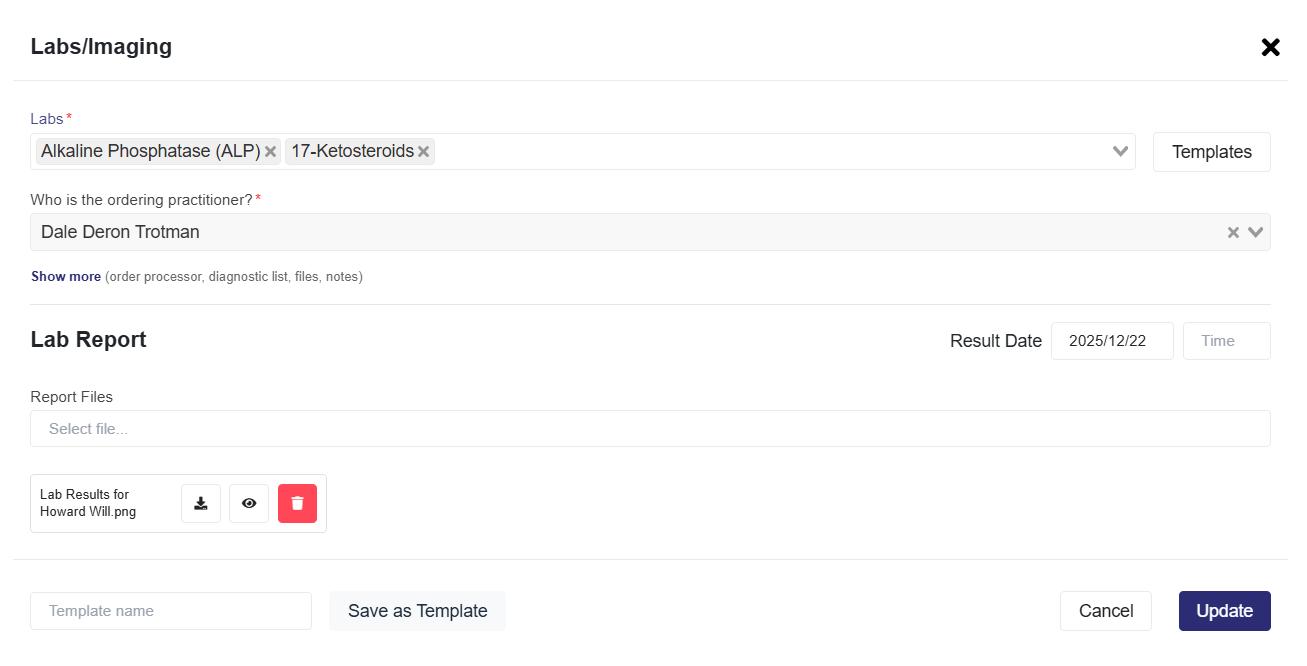Click Save as Template button
This screenshot has height=666, width=1307.
click(x=417, y=611)
